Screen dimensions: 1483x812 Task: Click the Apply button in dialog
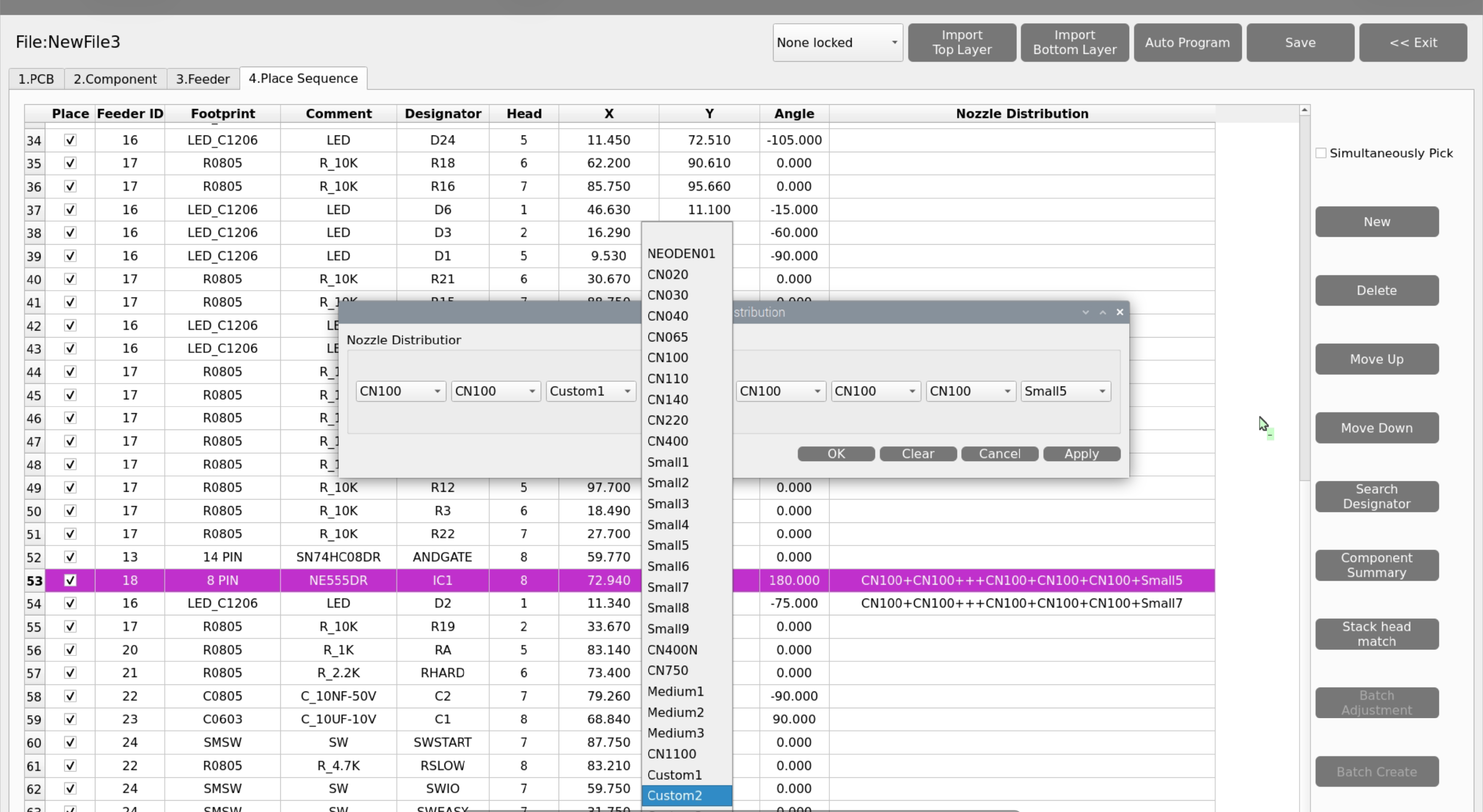click(1081, 454)
